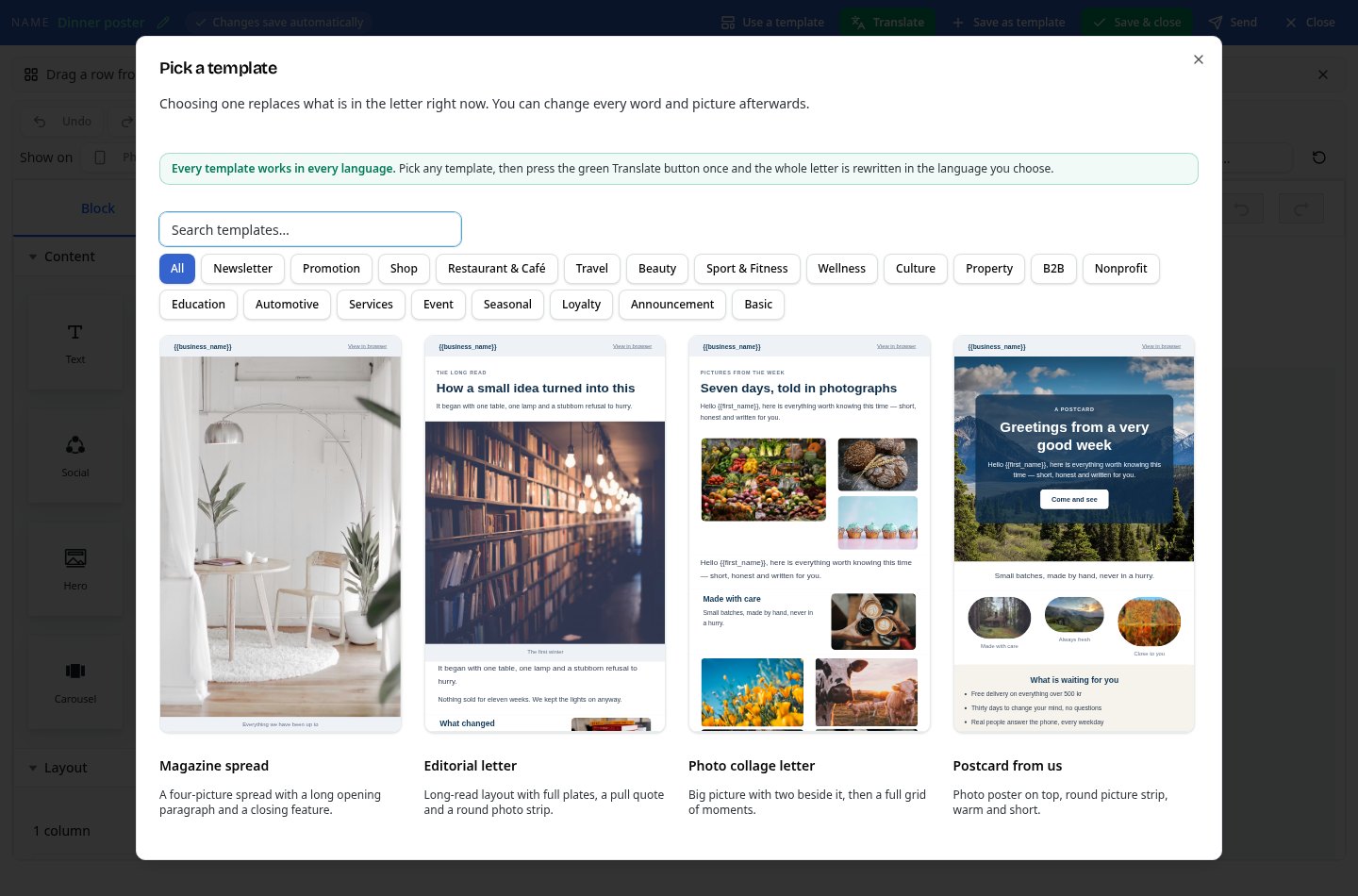Viewport: 1358px width, 896px height.
Task: Filter templates by Shop
Action: pos(404,269)
